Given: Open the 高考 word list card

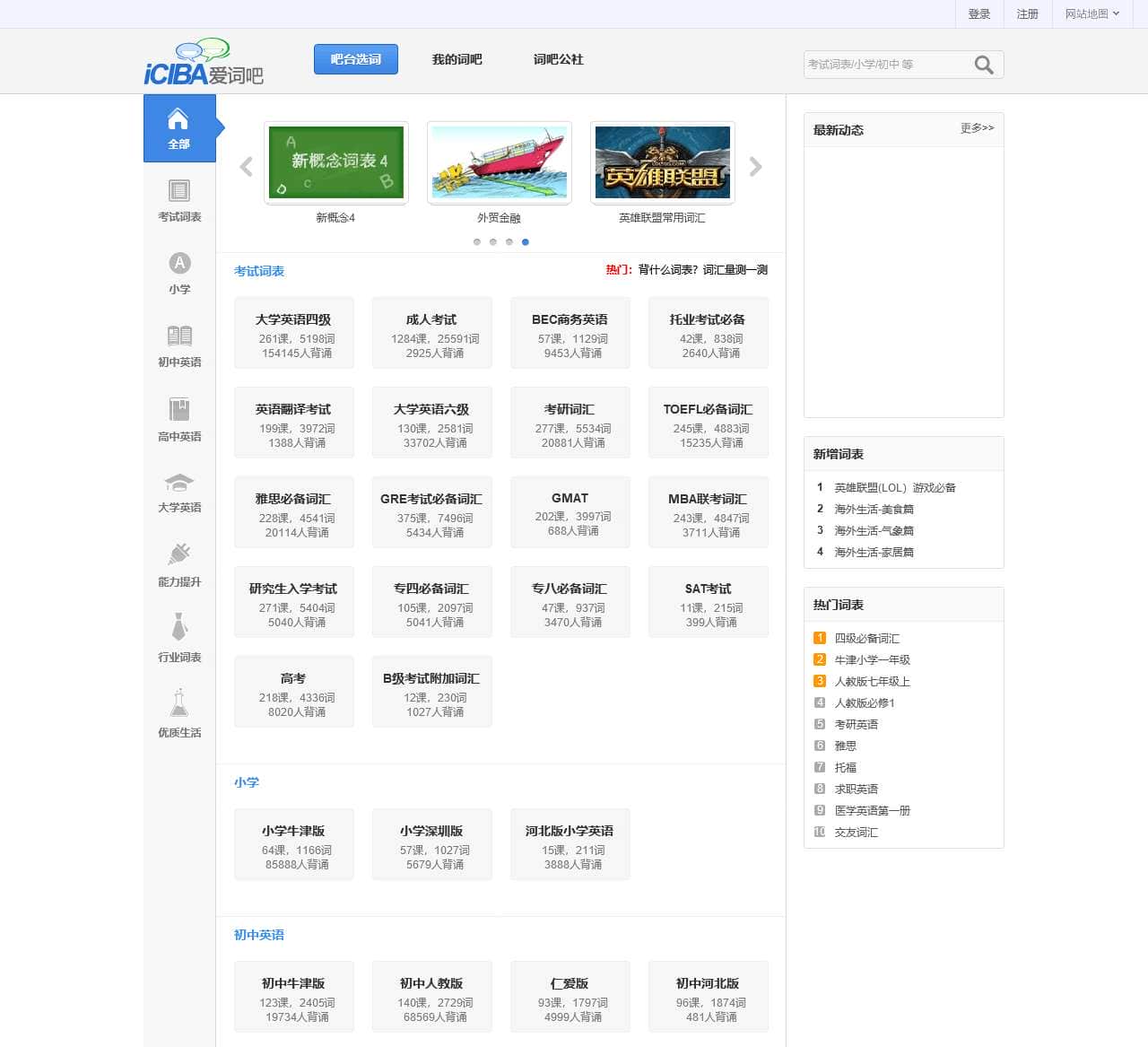Looking at the screenshot, I should click(x=294, y=692).
